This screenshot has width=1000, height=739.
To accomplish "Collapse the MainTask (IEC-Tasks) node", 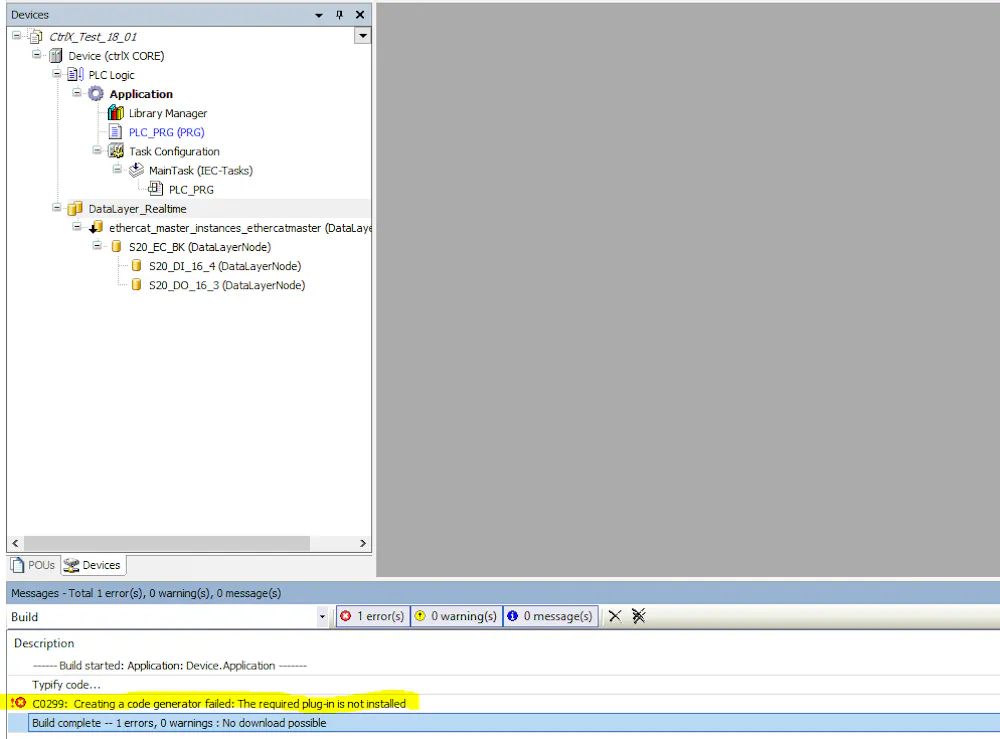I will 117,170.
